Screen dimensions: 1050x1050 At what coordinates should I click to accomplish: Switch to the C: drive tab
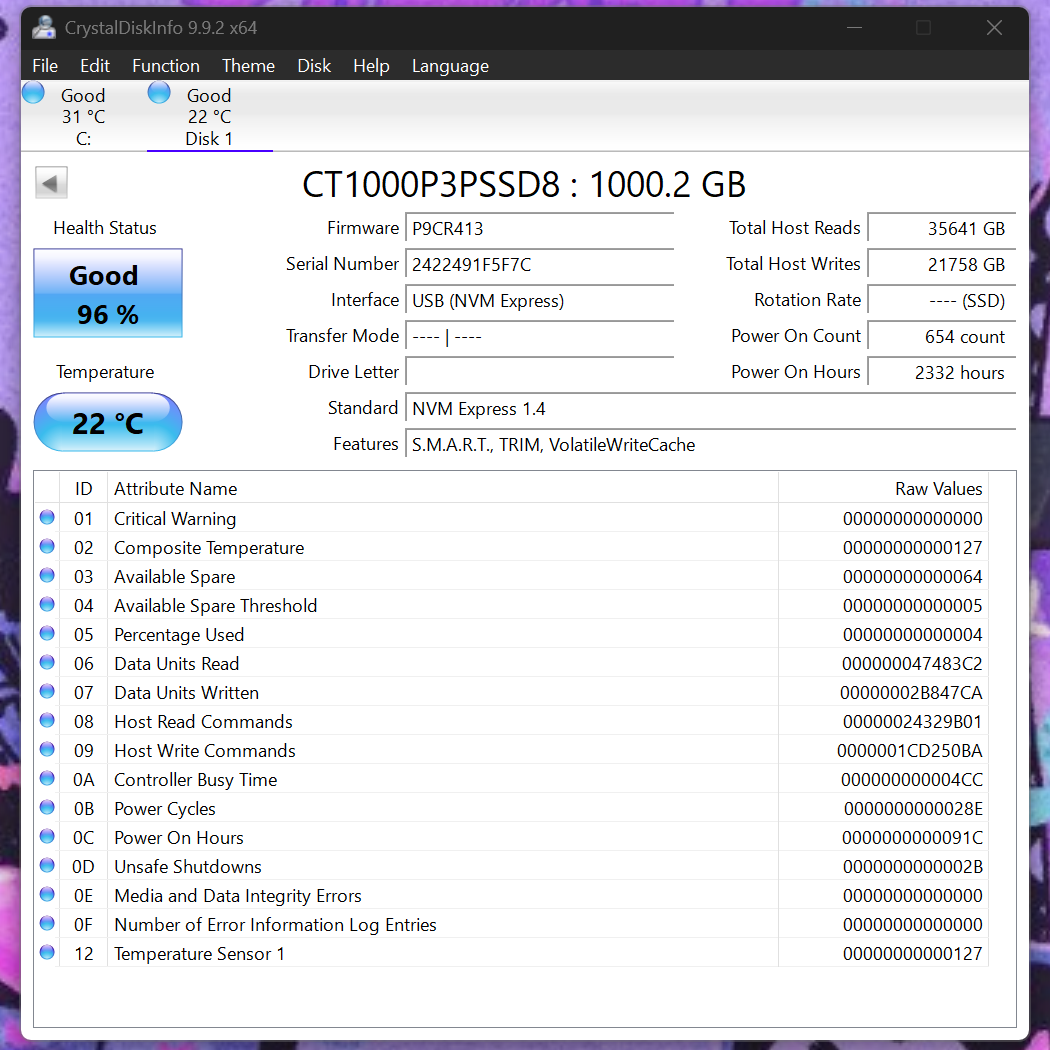[84, 117]
